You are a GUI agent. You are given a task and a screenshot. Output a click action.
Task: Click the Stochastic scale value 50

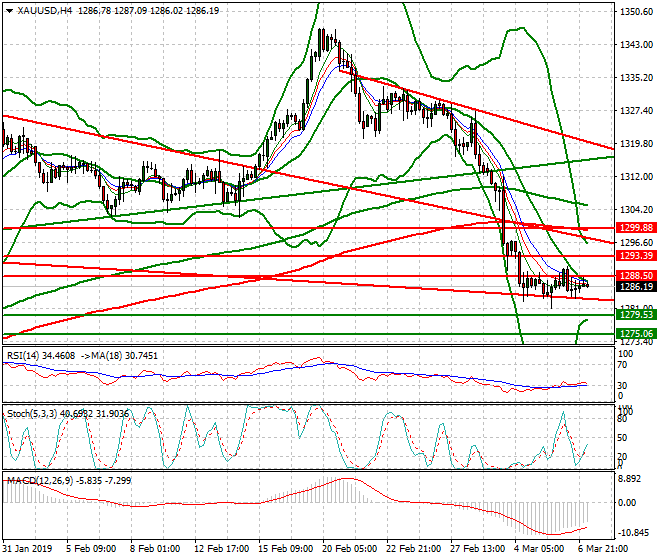click(x=623, y=438)
